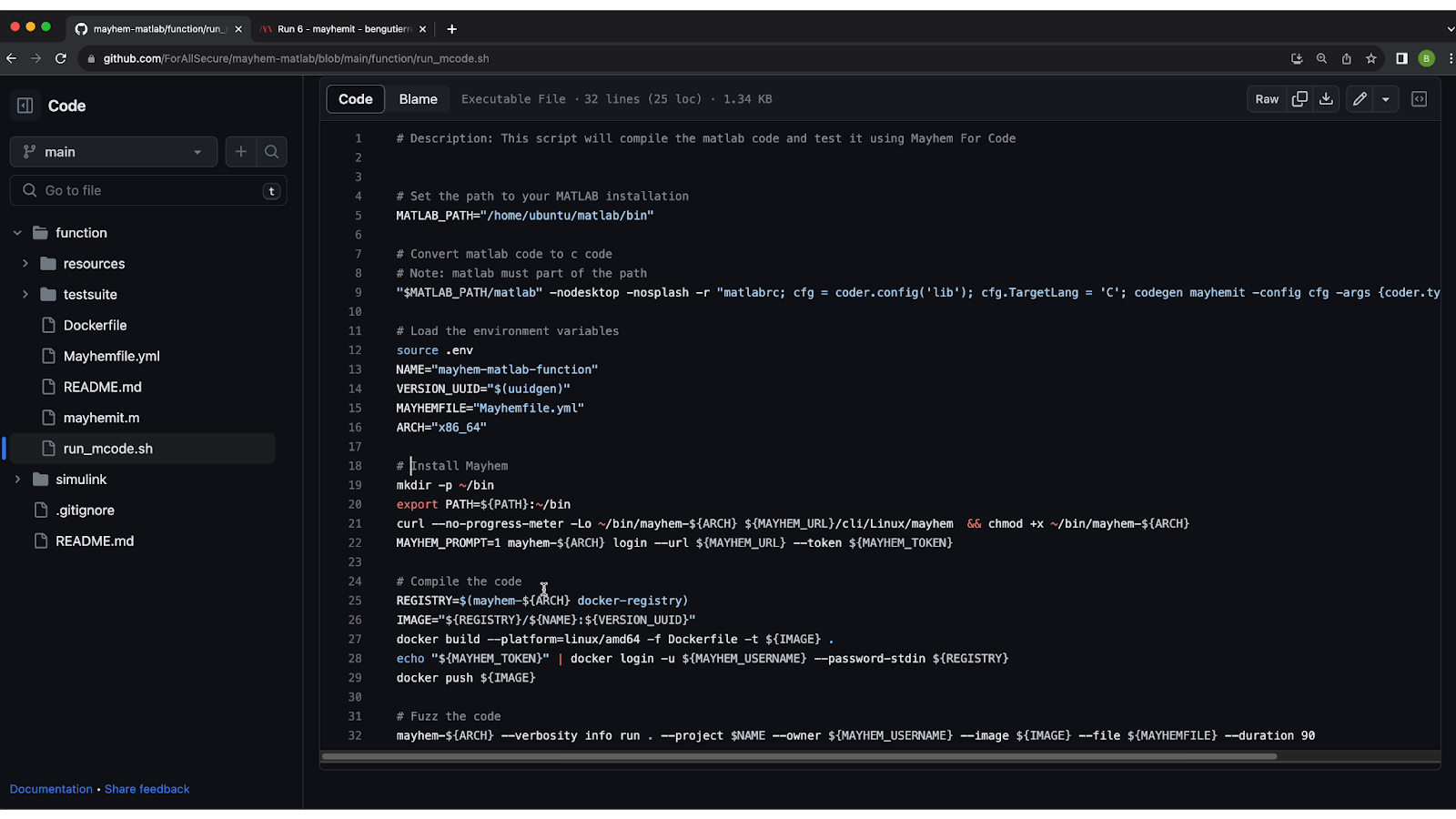Select line number 9
The image size is (1456, 819).
pyautogui.click(x=359, y=292)
